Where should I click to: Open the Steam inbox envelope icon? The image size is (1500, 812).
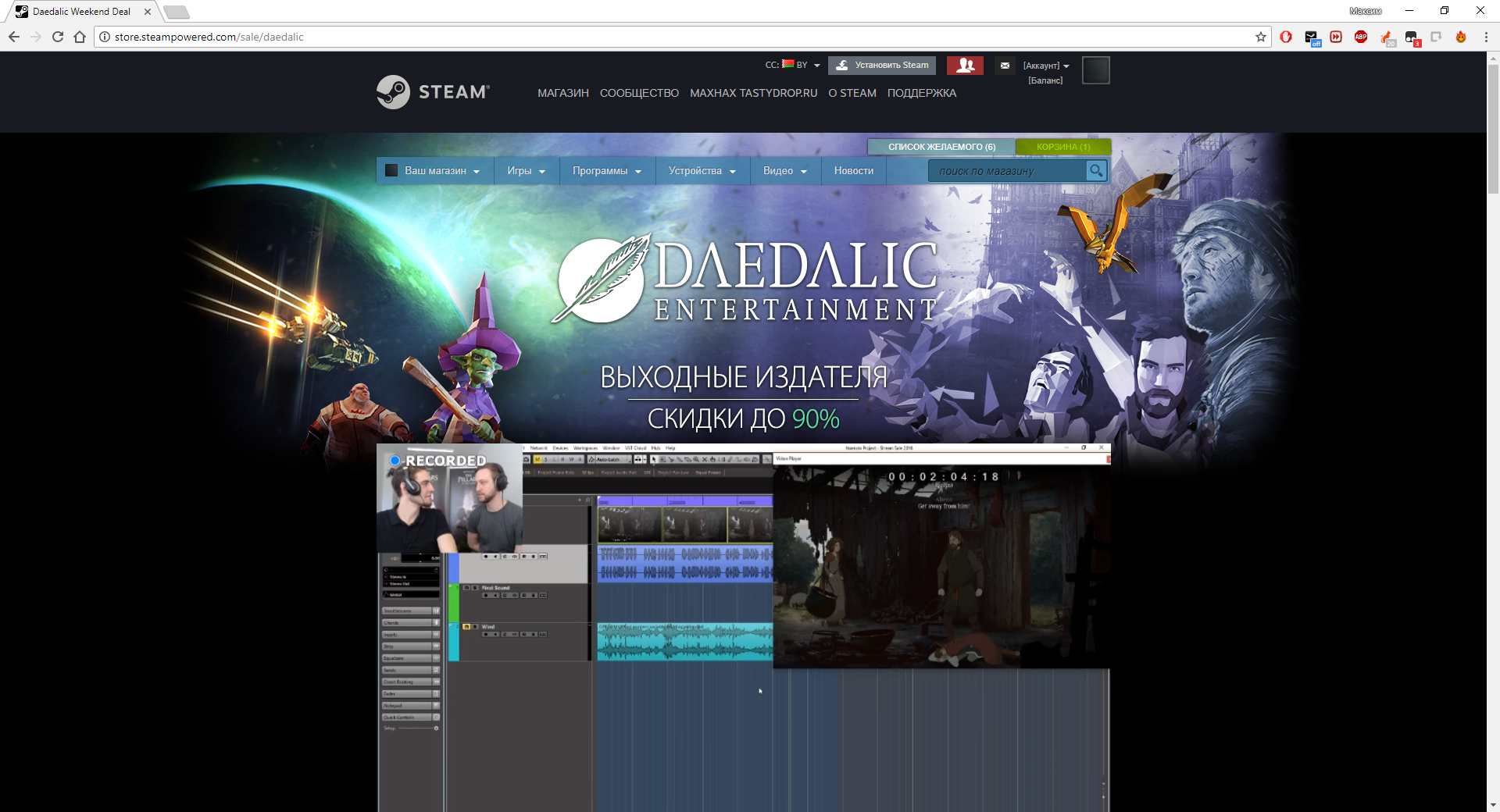[x=1005, y=66]
